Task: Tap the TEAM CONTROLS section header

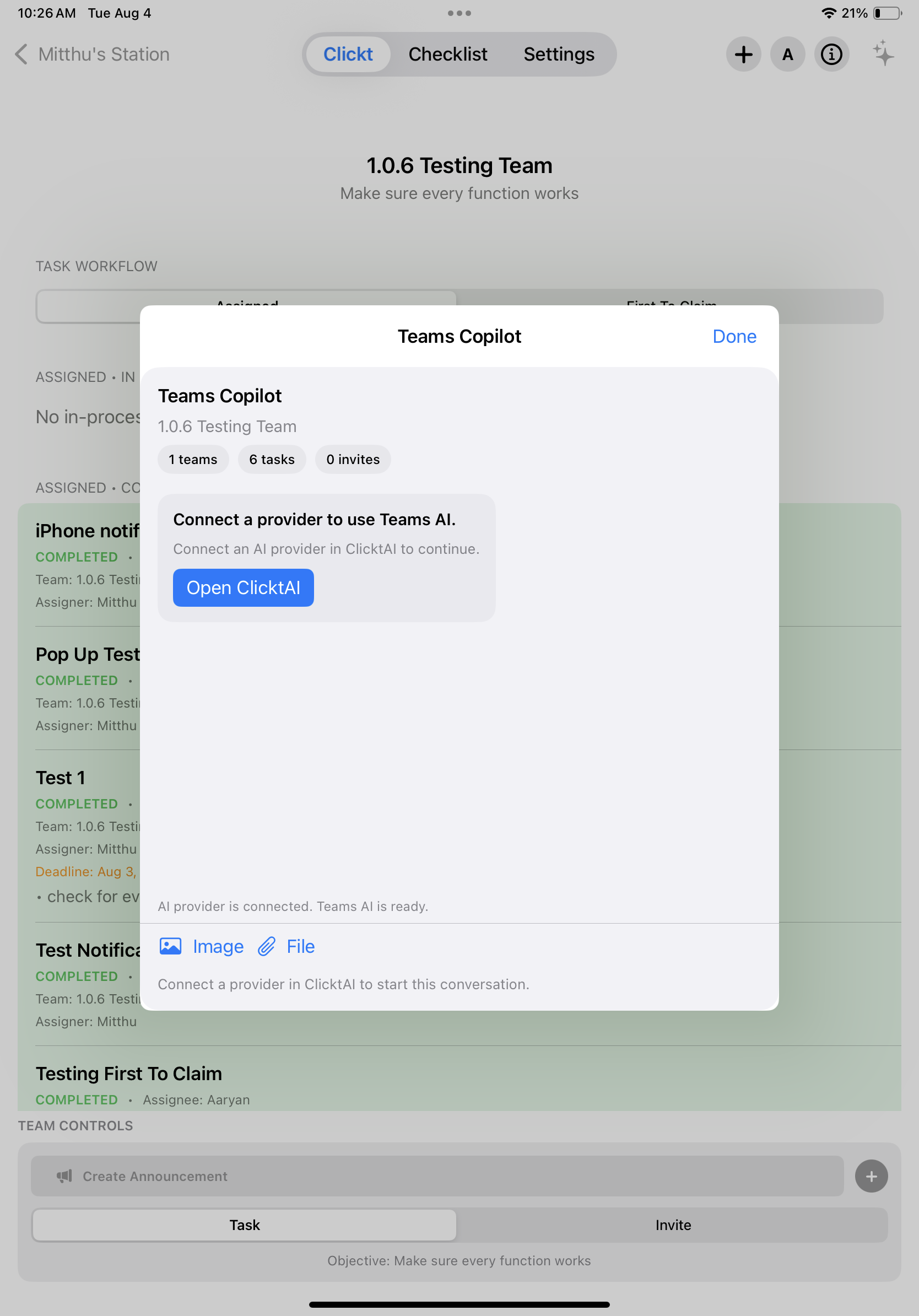Action: click(x=75, y=1126)
